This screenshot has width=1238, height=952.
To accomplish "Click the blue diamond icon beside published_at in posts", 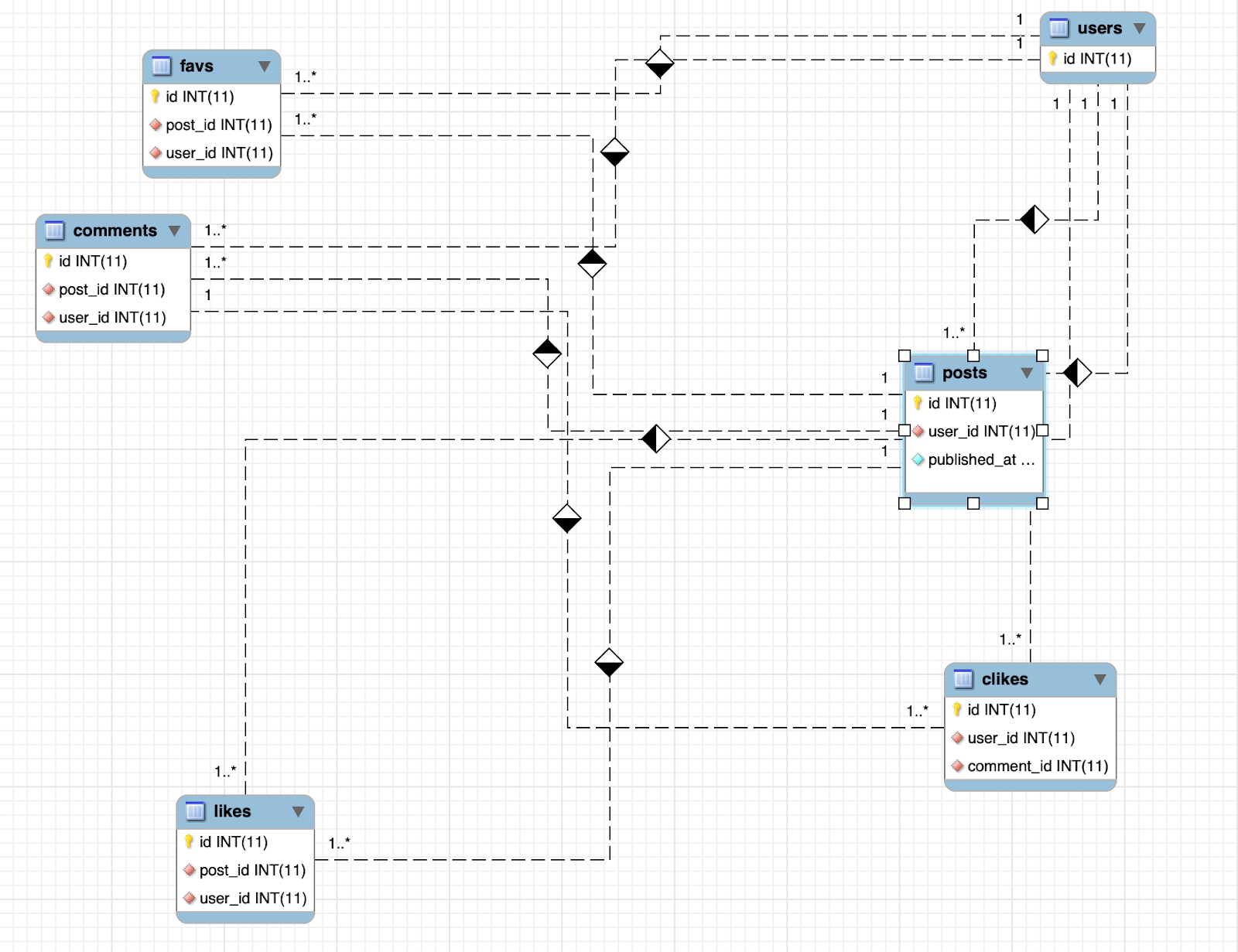I will click(918, 459).
